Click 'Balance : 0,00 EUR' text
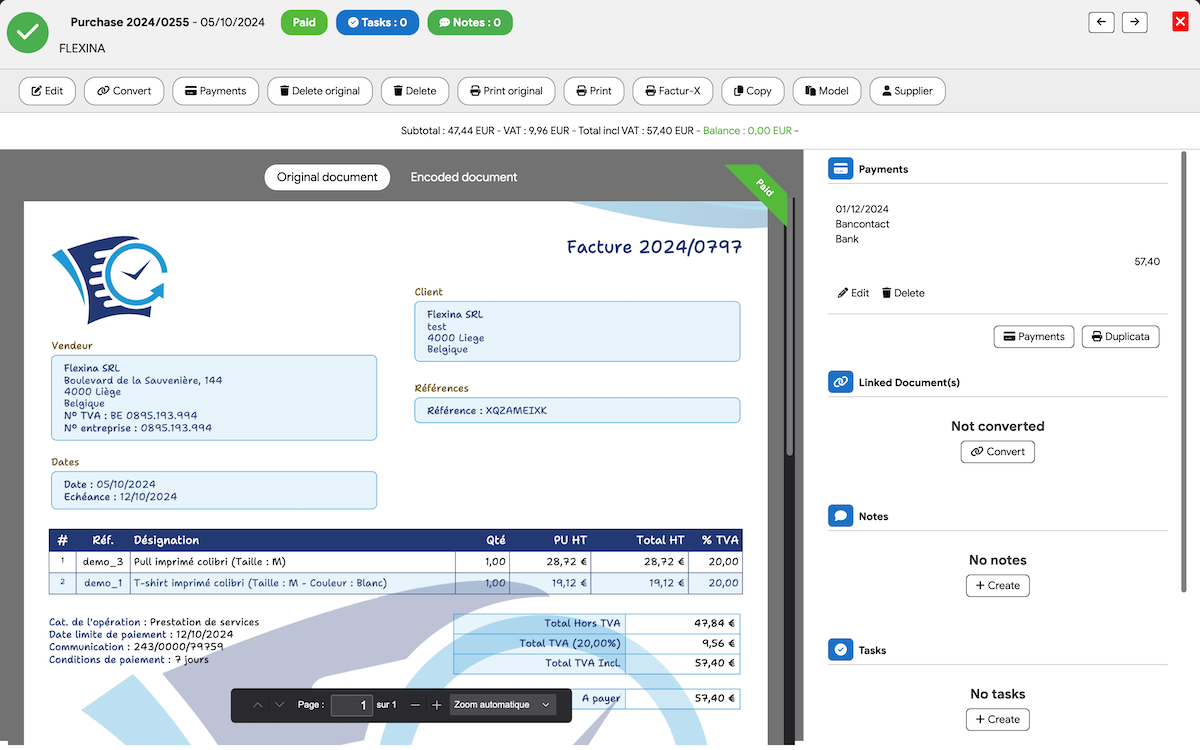The image size is (1200, 750). 748,131
